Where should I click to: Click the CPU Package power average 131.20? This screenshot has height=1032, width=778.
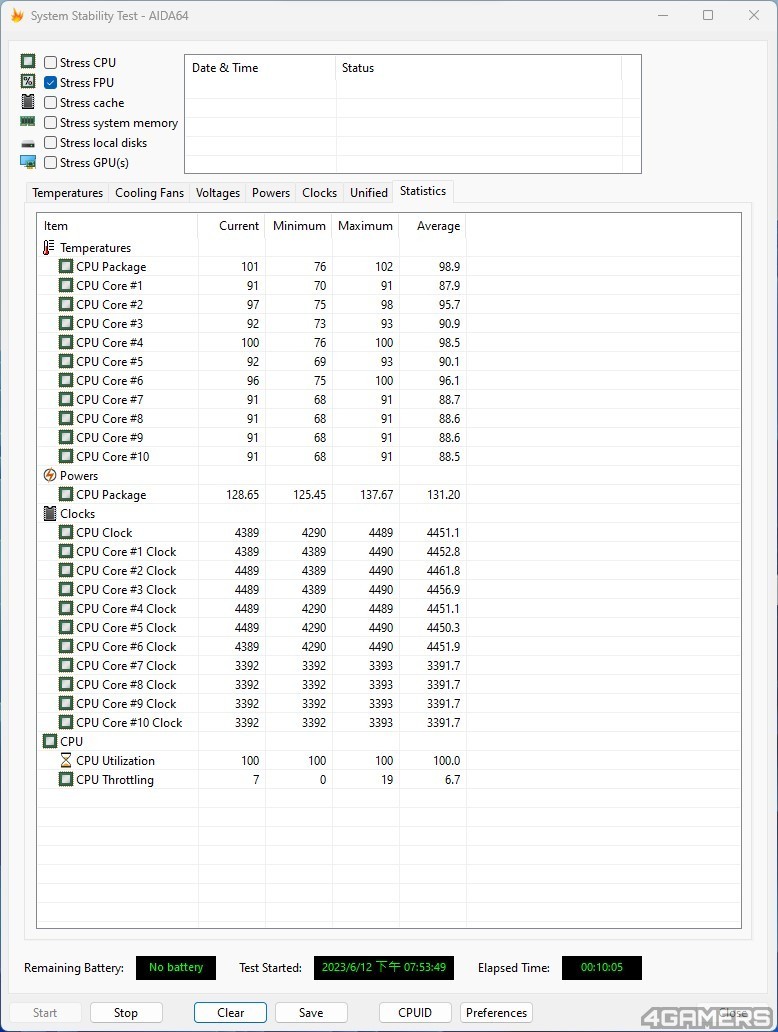click(444, 494)
